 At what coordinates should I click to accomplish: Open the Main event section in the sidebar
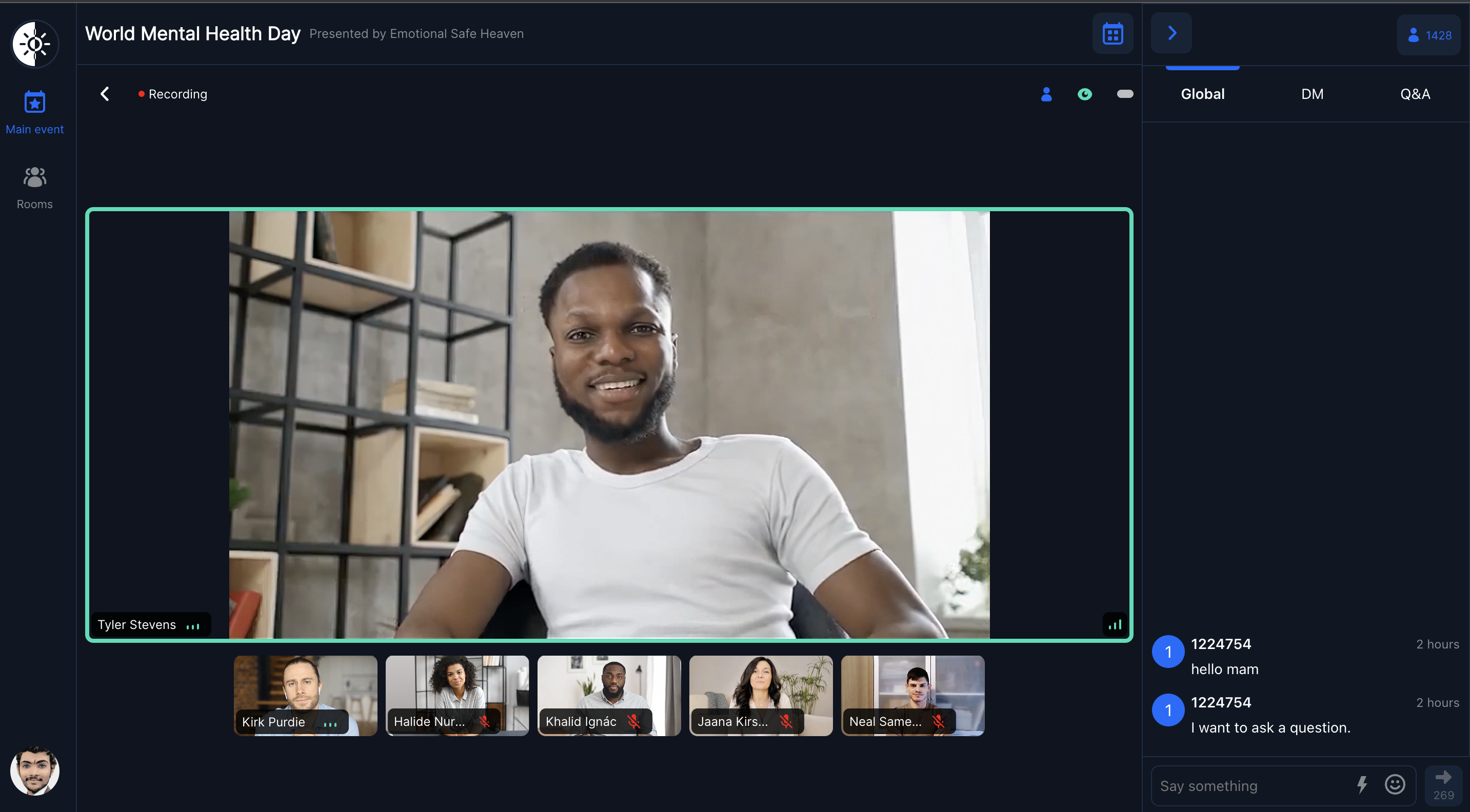click(x=34, y=111)
